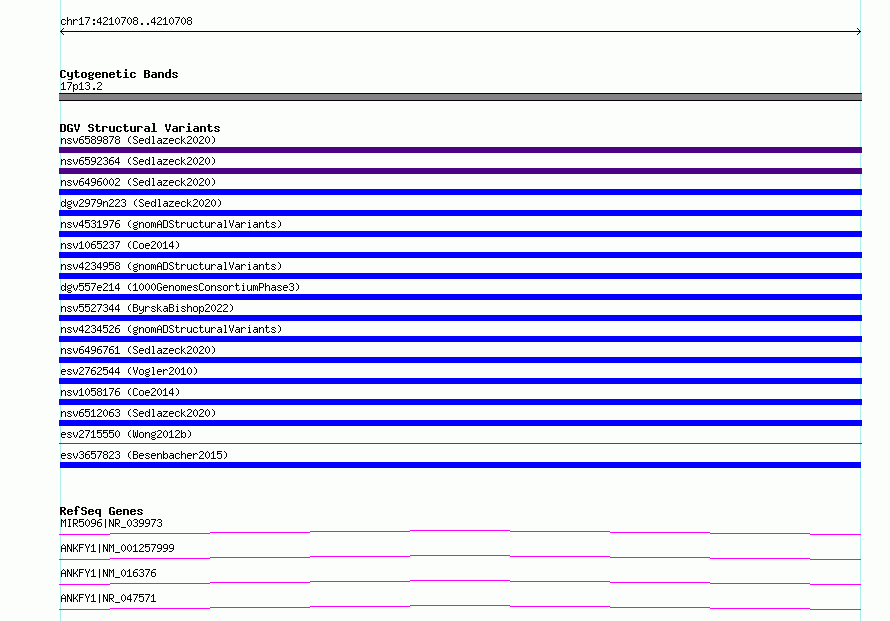This screenshot has height=621, width=890.
Task: Click gene label MIR5096|NR_039973
Action: point(111,523)
